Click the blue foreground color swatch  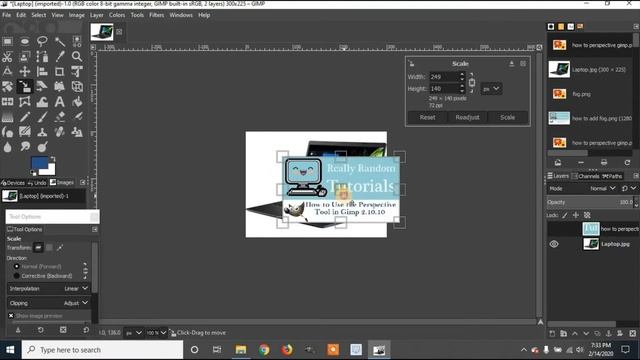click(39, 162)
